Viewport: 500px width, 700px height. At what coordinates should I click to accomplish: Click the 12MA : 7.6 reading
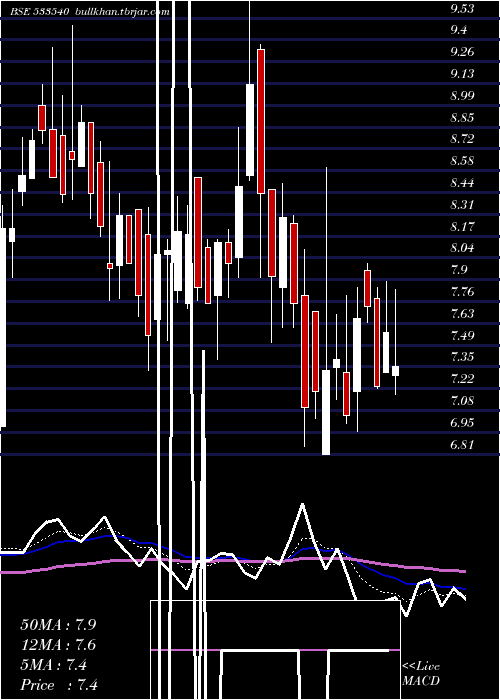58,645
